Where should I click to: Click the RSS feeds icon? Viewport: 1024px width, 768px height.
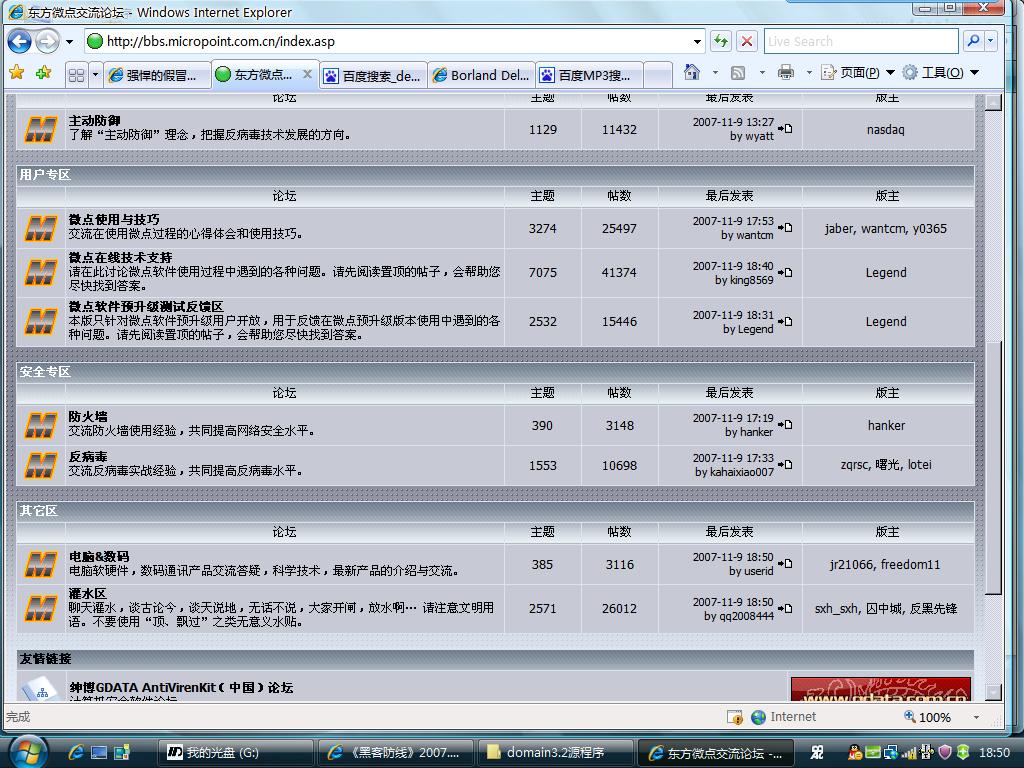738,73
